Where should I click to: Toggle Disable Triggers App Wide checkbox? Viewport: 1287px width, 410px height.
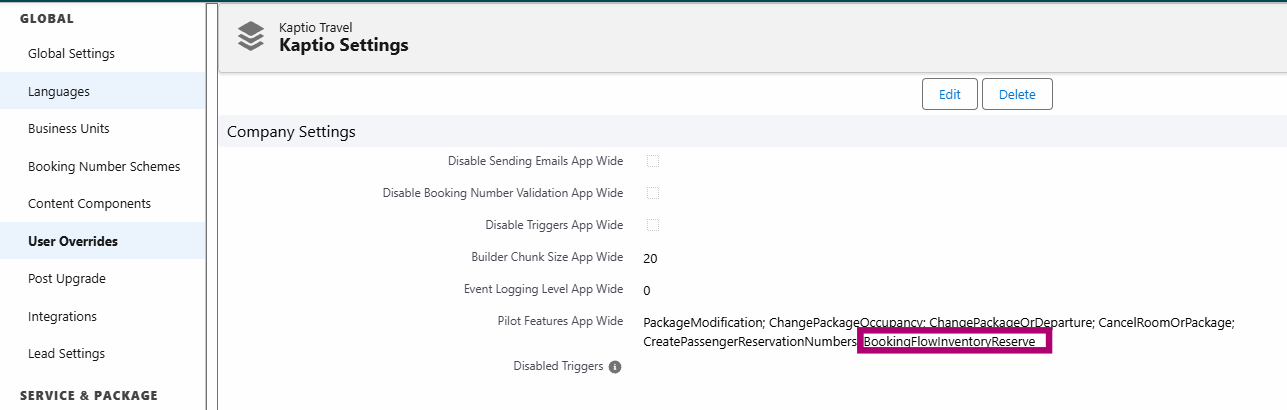point(653,225)
